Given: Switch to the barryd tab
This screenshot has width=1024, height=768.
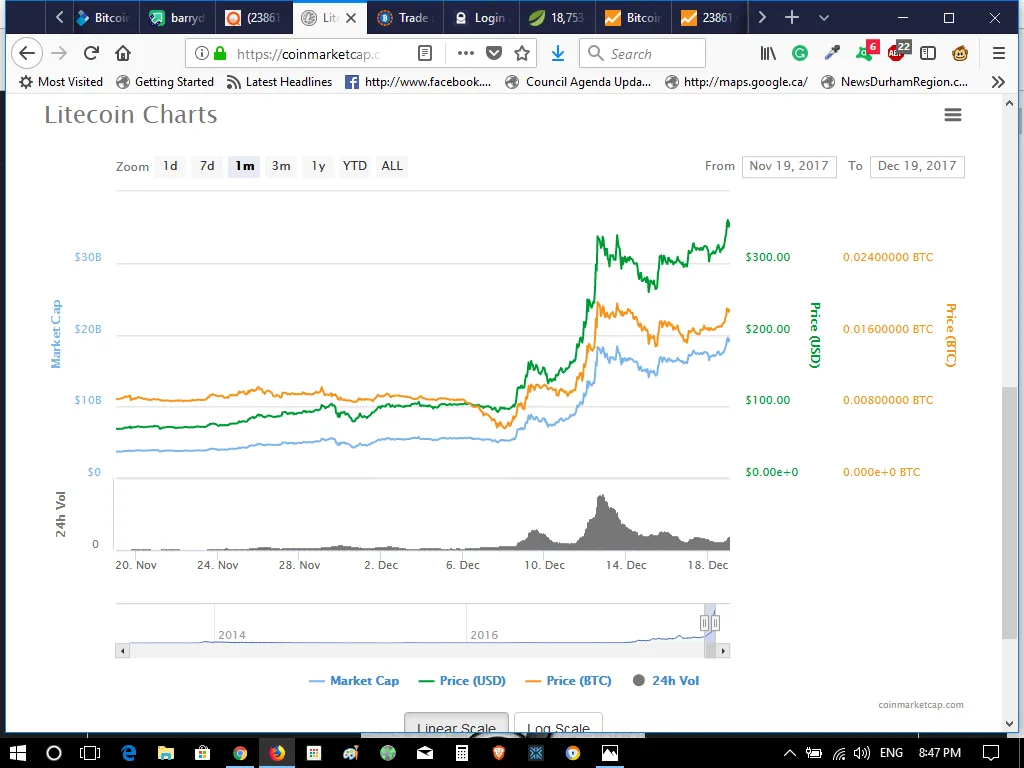Looking at the screenshot, I should point(176,18).
